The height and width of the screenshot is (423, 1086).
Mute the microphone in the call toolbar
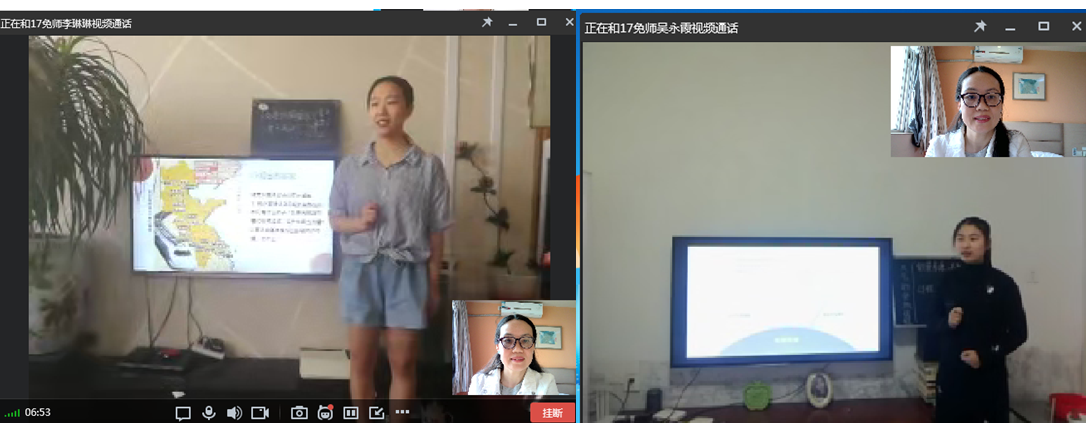(x=209, y=412)
